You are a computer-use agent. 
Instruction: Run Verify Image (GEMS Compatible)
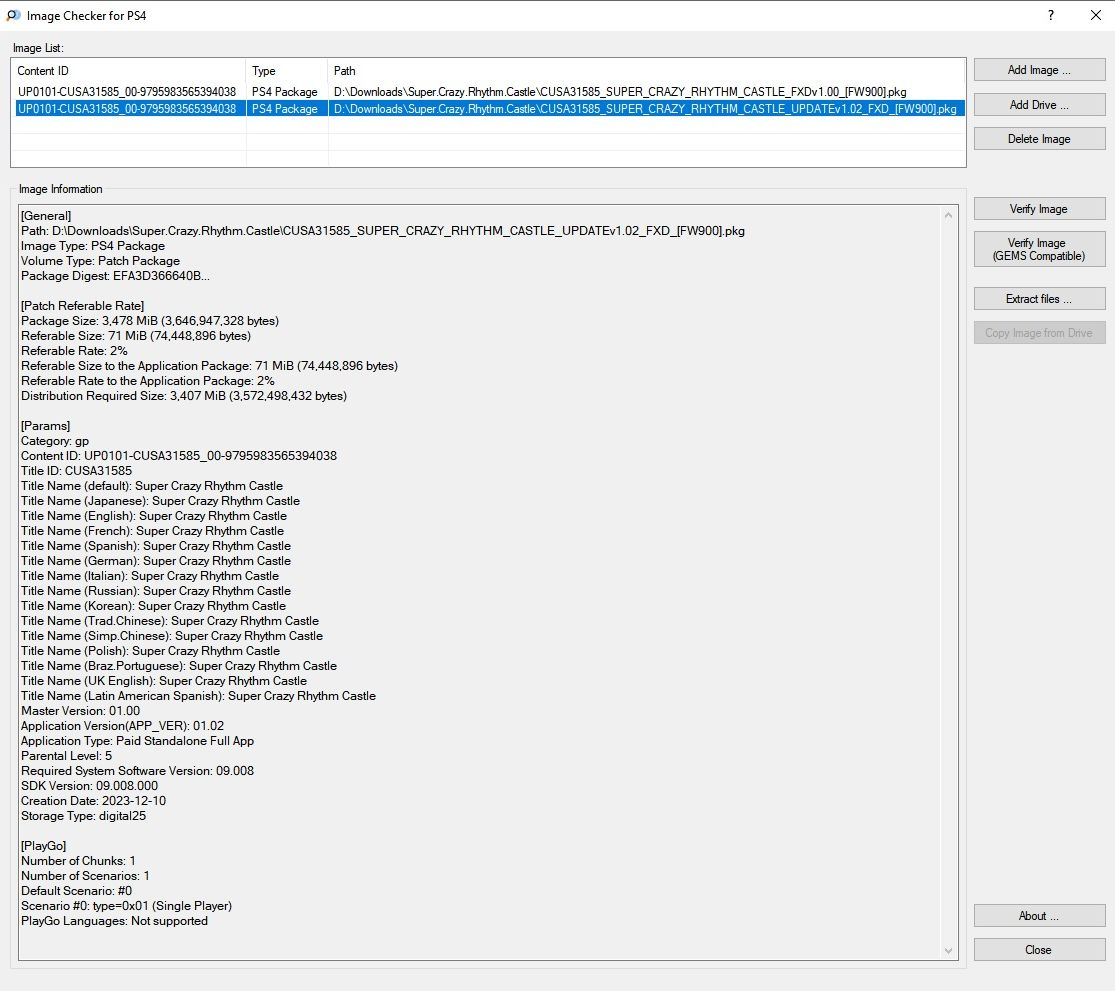coord(1039,249)
